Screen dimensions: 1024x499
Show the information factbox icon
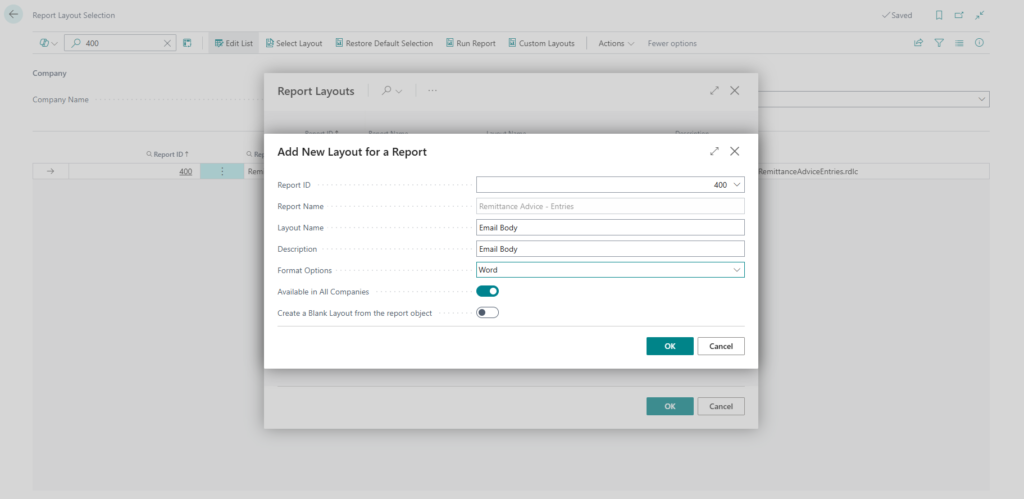tap(980, 43)
